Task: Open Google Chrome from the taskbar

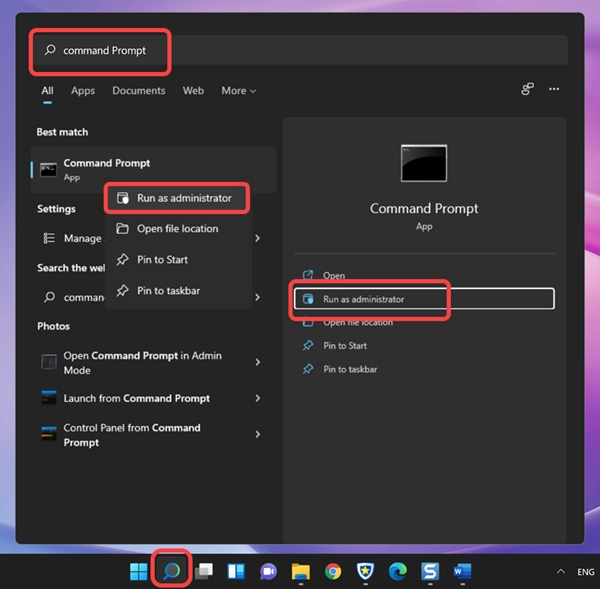Action: (333, 572)
